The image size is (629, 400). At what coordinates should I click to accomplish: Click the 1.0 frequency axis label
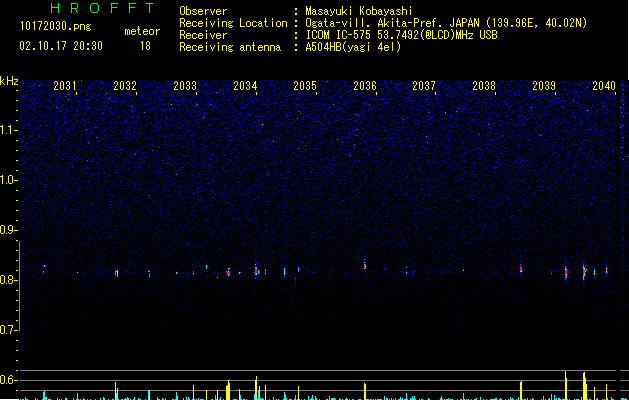9,180
